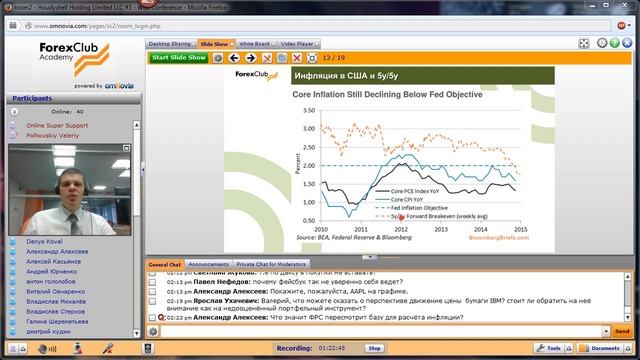Check the box for Александр Алексеев's AAPL message
The image size is (640, 360).
pos(152,291)
